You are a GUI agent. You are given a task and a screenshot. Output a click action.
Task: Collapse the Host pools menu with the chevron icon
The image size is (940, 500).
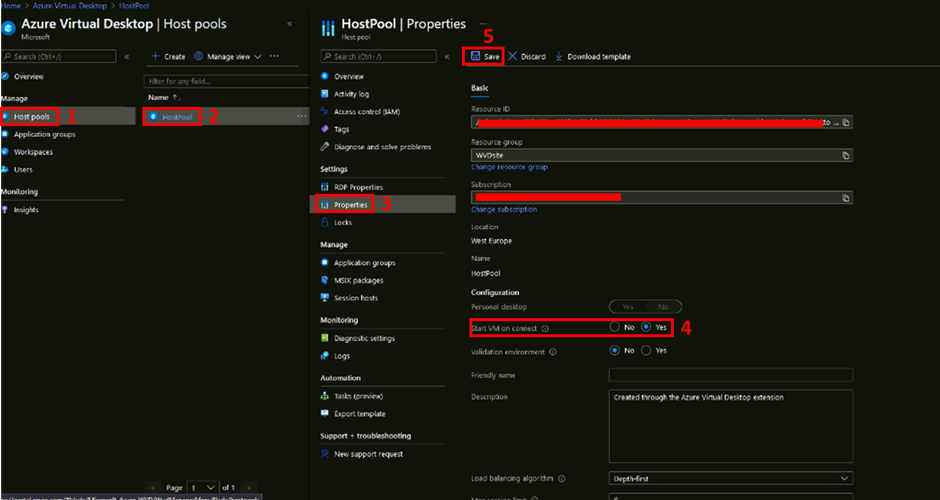point(126,57)
